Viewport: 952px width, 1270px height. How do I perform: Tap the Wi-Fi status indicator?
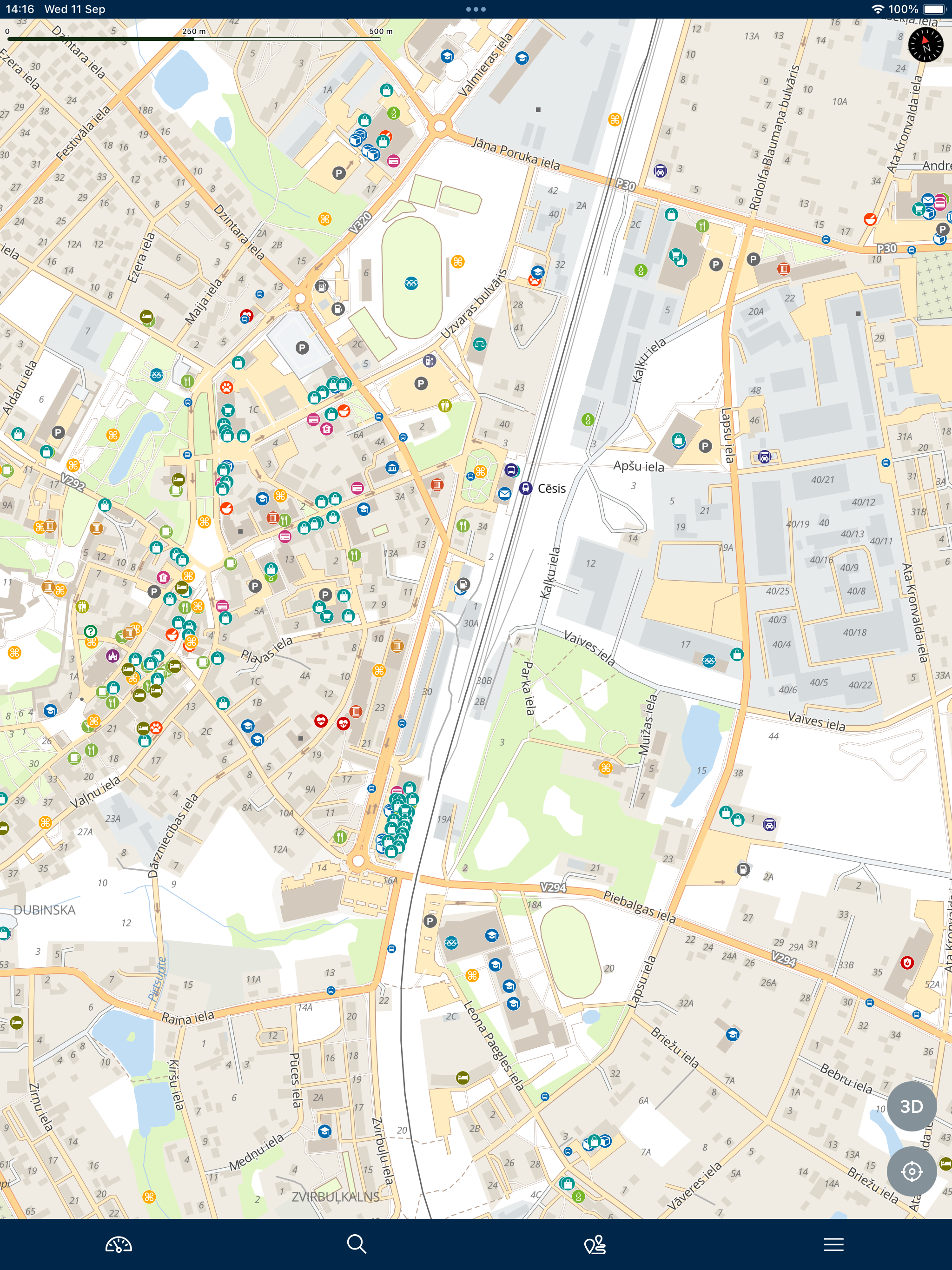pos(877,9)
